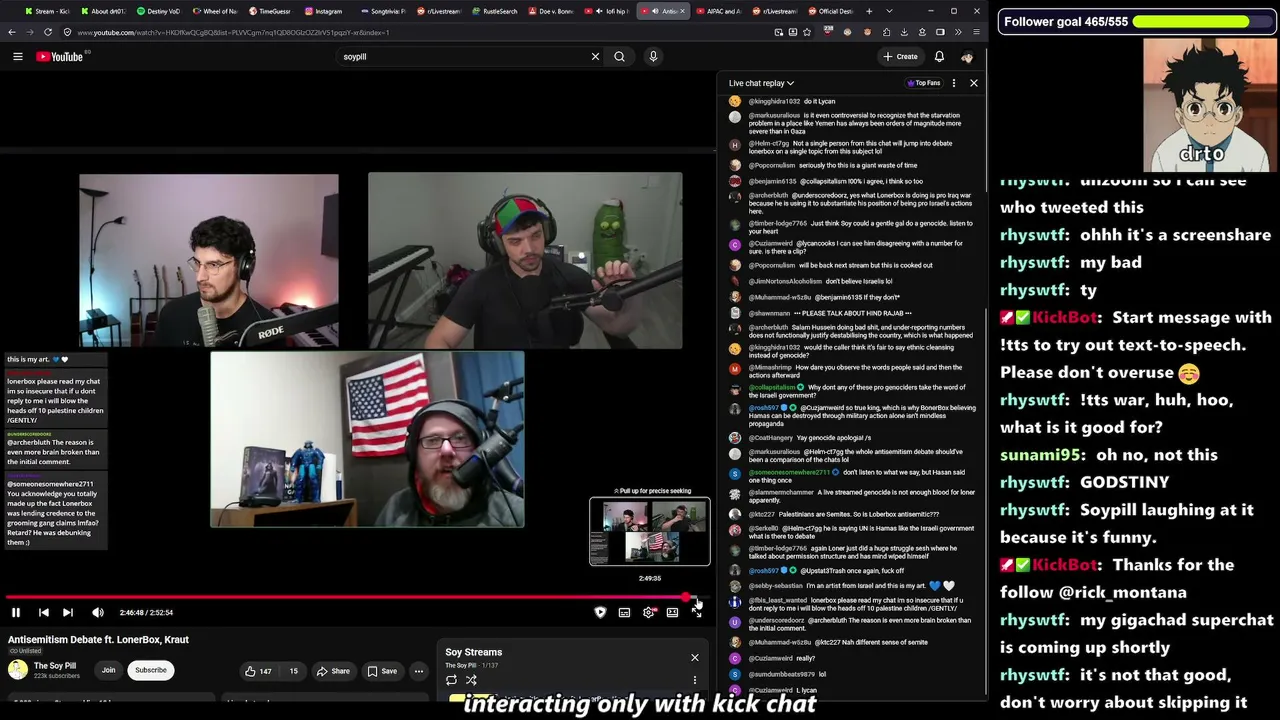The image size is (1280, 720).
Task: Expand the list all tabs chevron
Action: coord(889,11)
